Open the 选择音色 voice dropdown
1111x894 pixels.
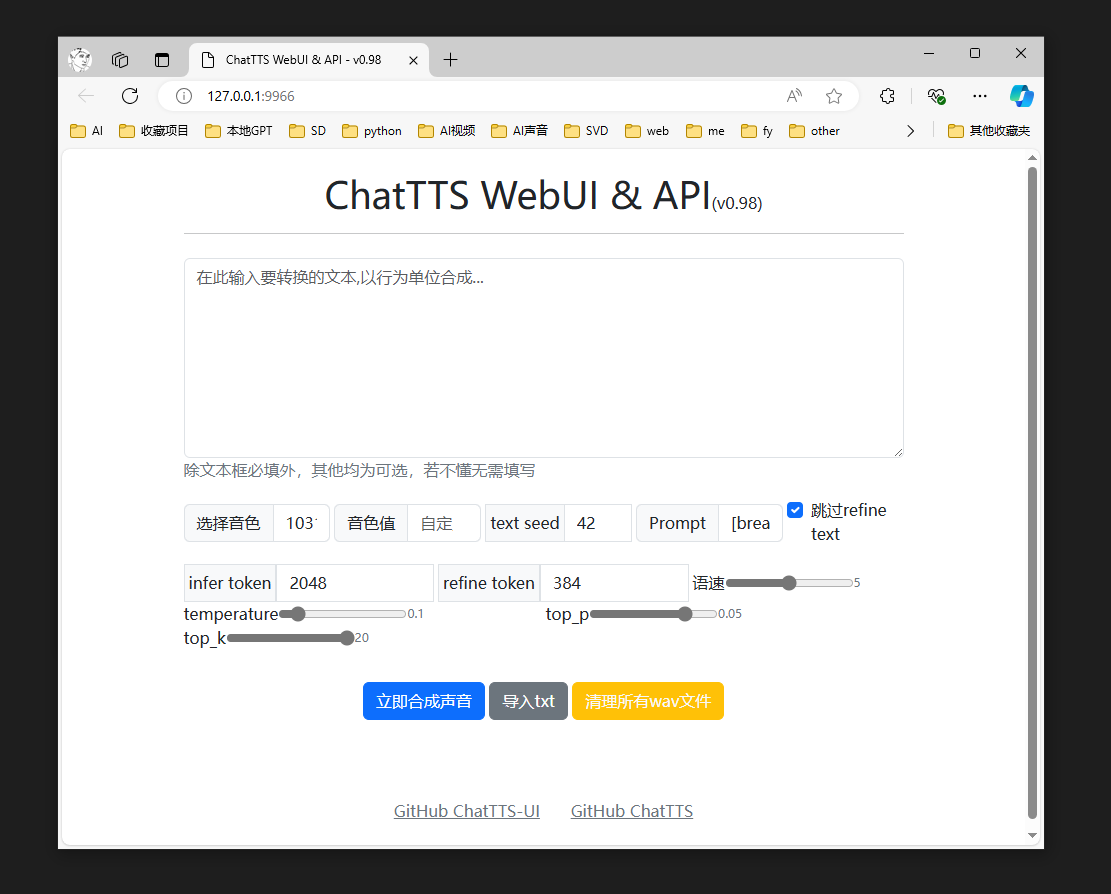click(x=301, y=524)
